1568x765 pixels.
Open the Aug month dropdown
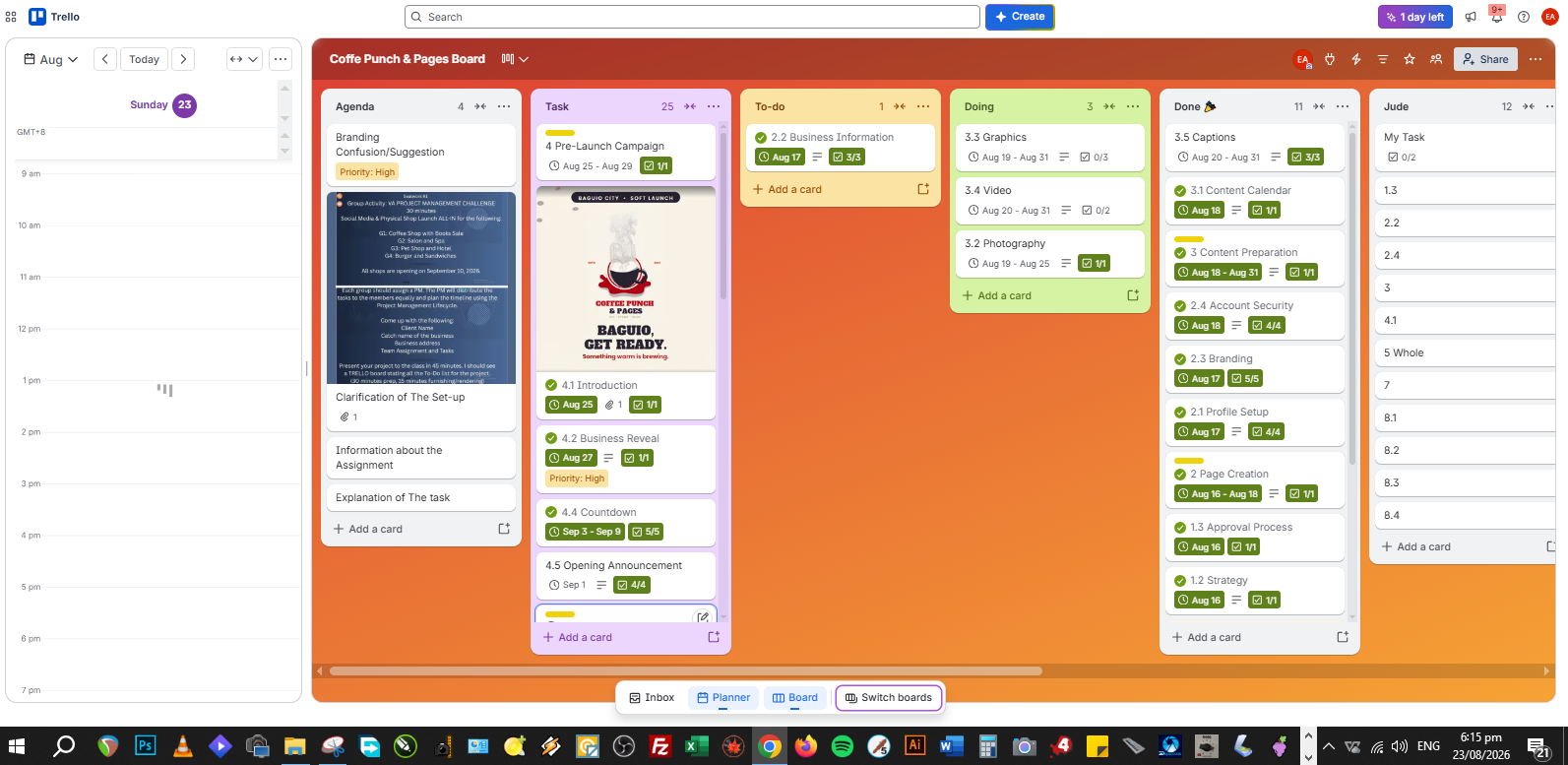51,59
